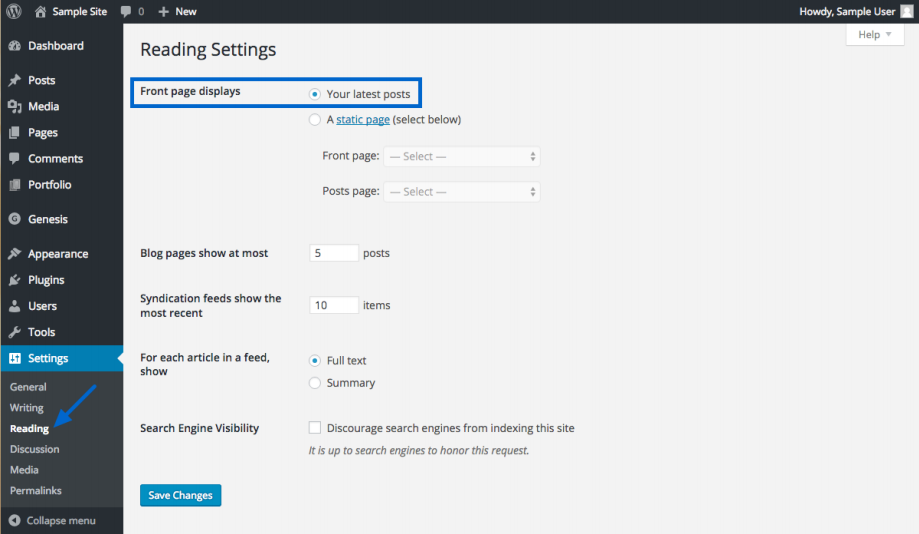
Task: Follow the 'static page' hyperlink
Action: coord(362,120)
